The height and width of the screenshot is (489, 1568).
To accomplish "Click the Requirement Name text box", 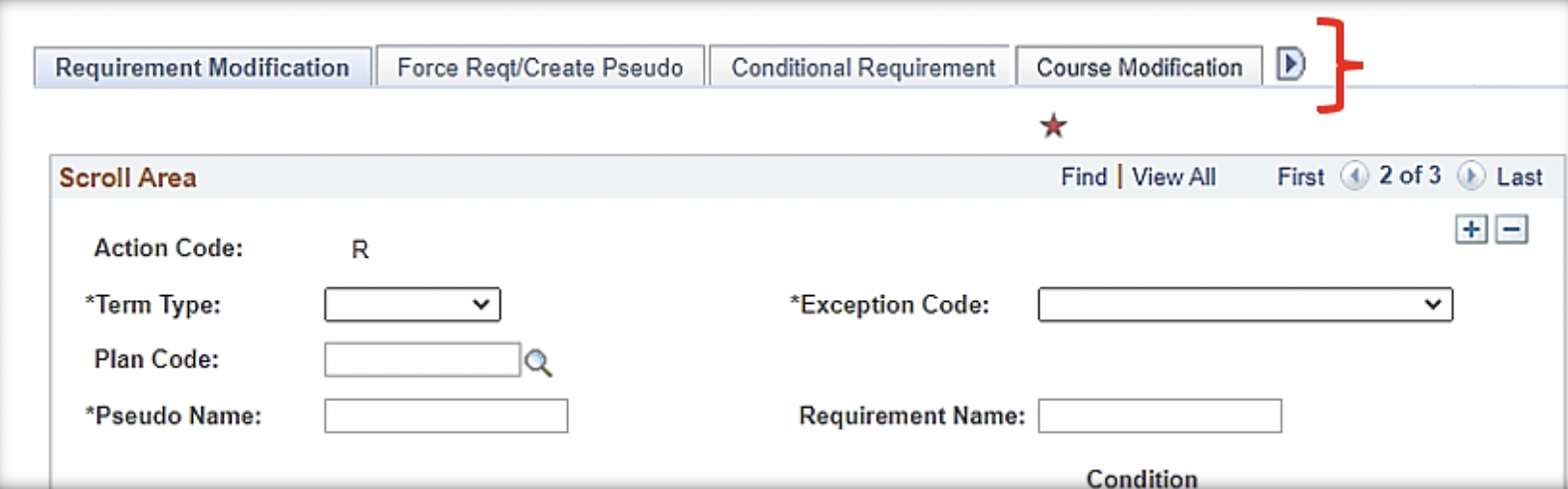I will 1159,417.
